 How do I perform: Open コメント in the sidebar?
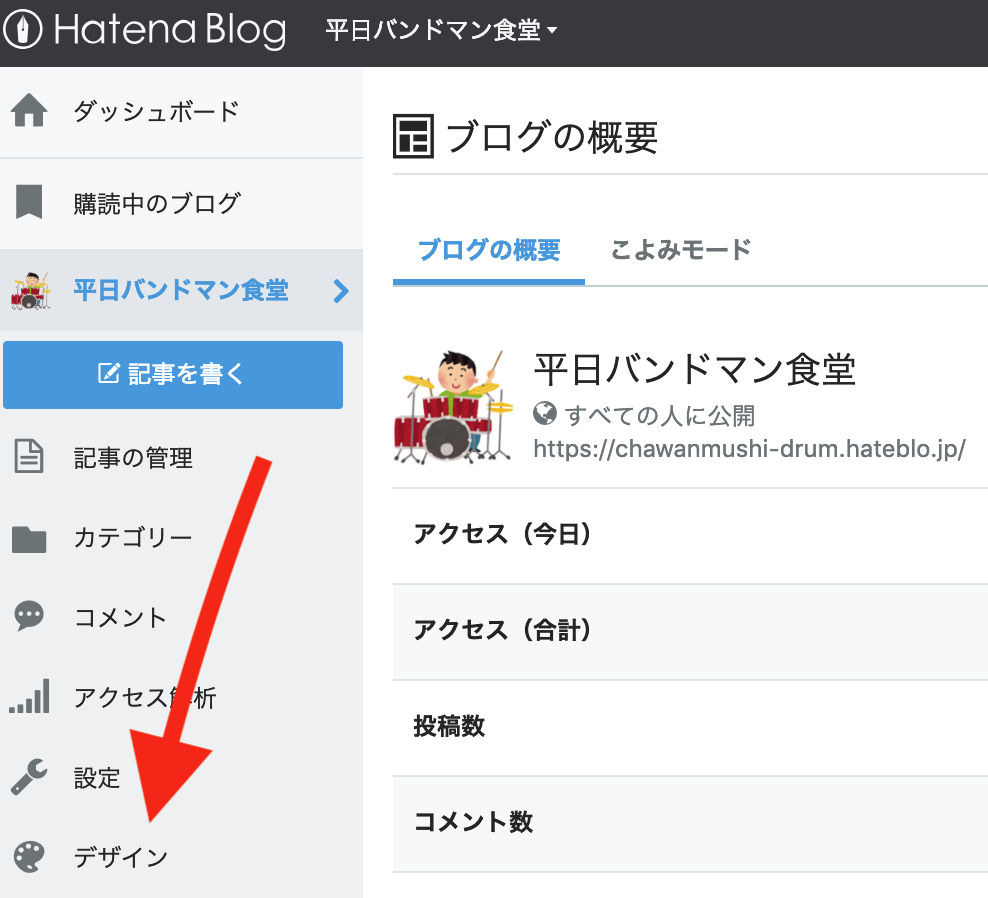120,617
